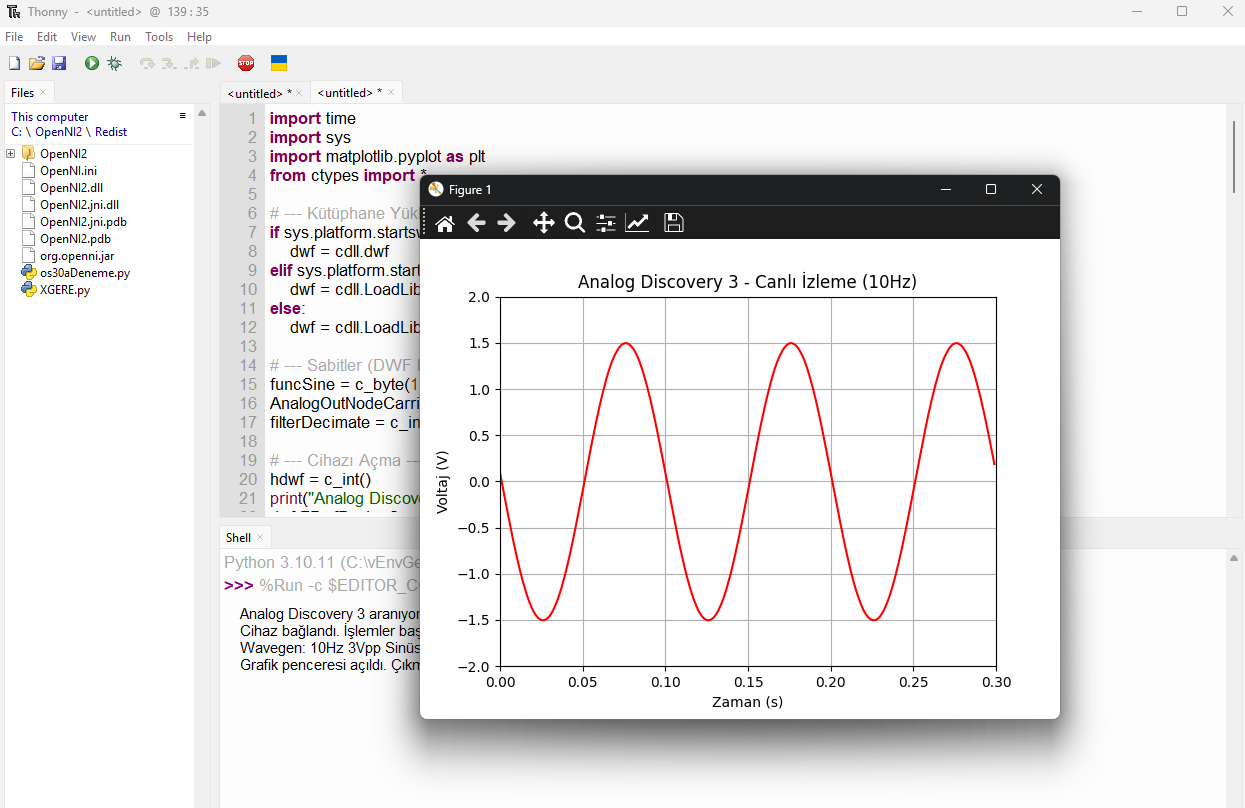
Task: Click the Debug current script bug icon
Action: 115,63
